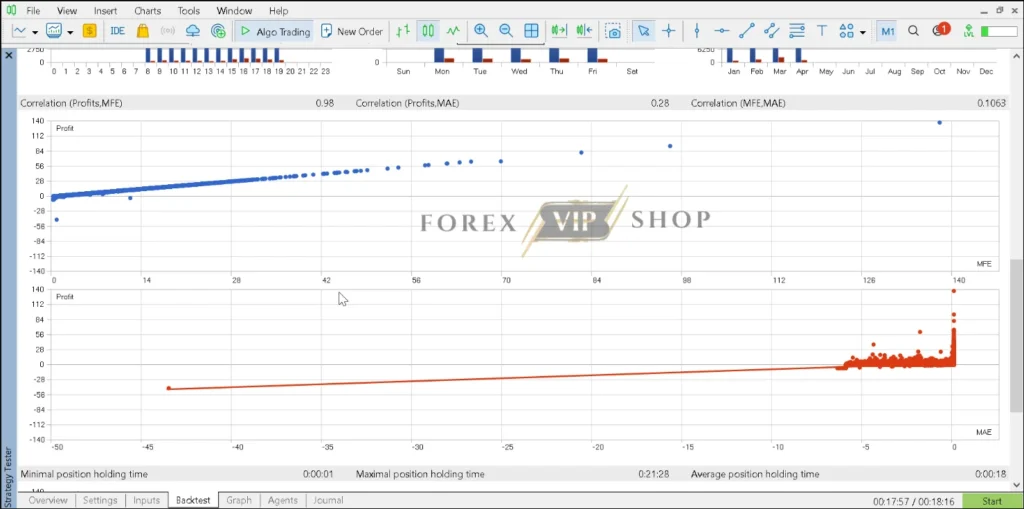Click the indicators chart icon

tap(54, 31)
